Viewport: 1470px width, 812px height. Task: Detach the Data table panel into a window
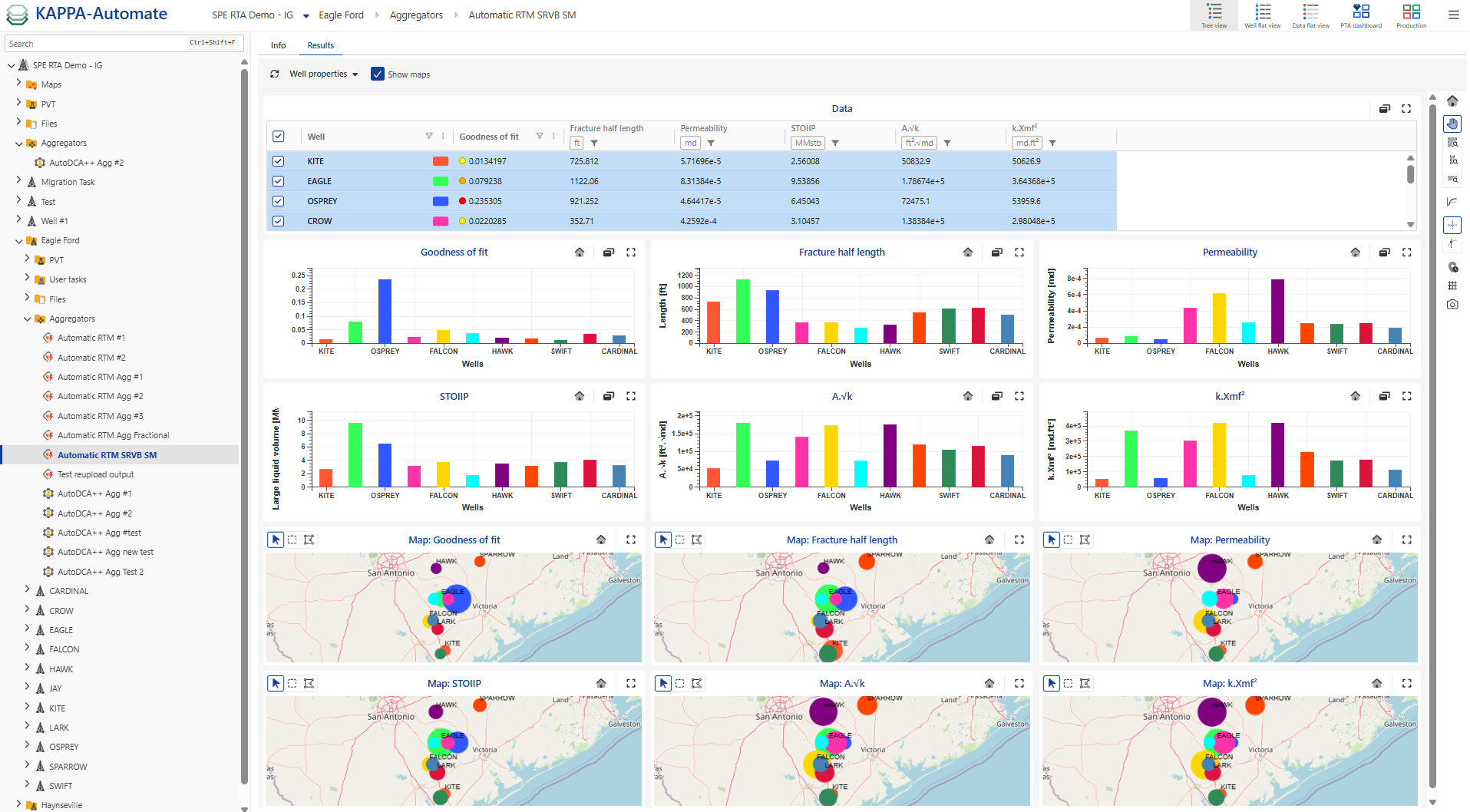coord(1385,109)
